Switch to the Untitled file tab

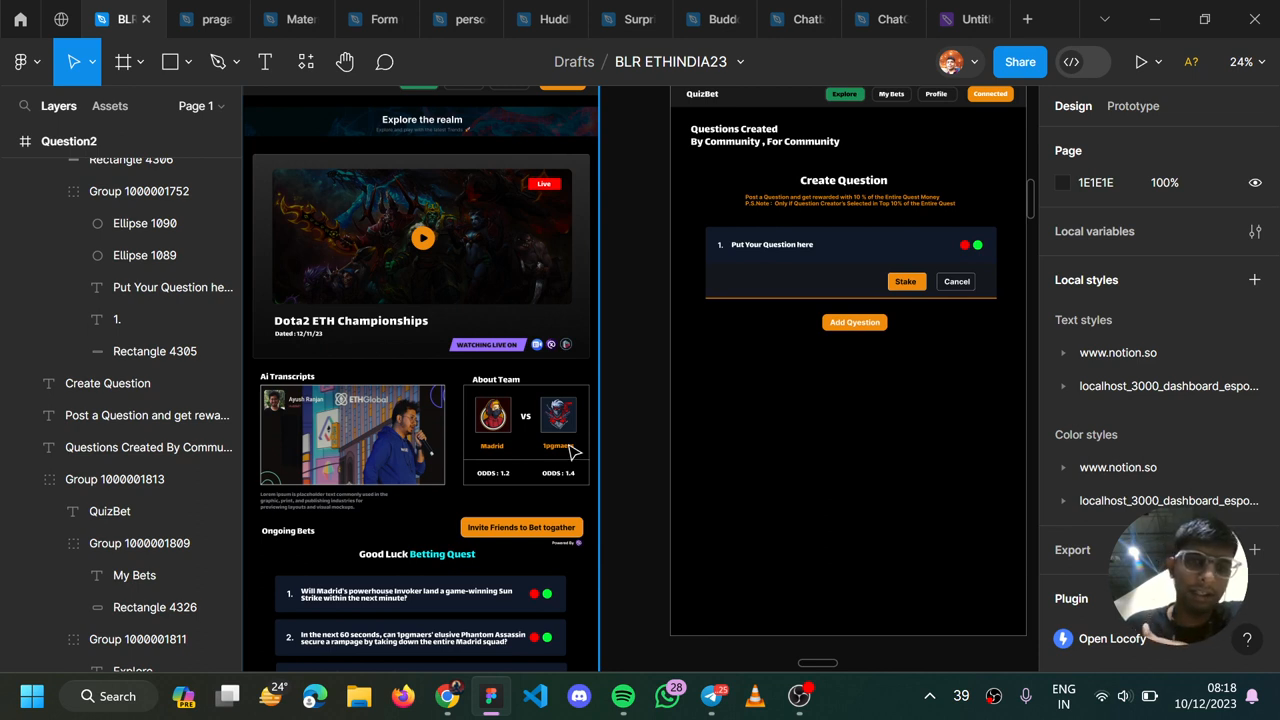(x=966, y=19)
